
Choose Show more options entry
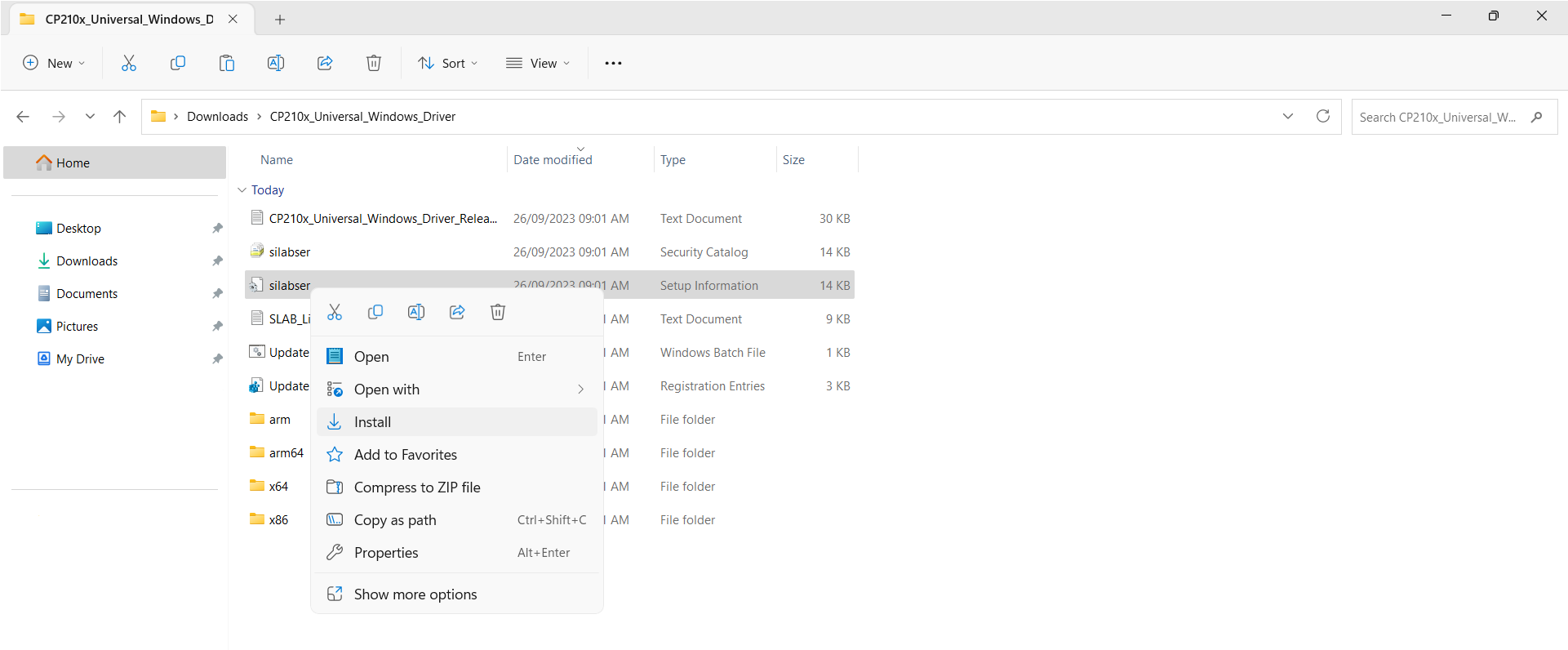415,594
